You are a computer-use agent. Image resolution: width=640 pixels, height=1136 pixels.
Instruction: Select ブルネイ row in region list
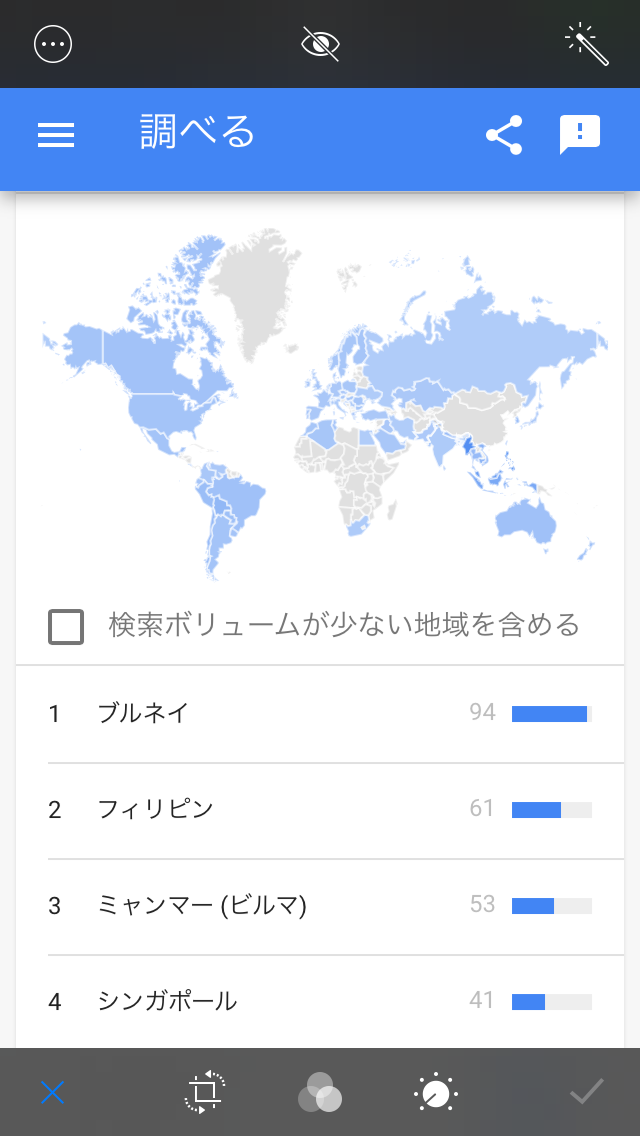pyautogui.click(x=143, y=713)
